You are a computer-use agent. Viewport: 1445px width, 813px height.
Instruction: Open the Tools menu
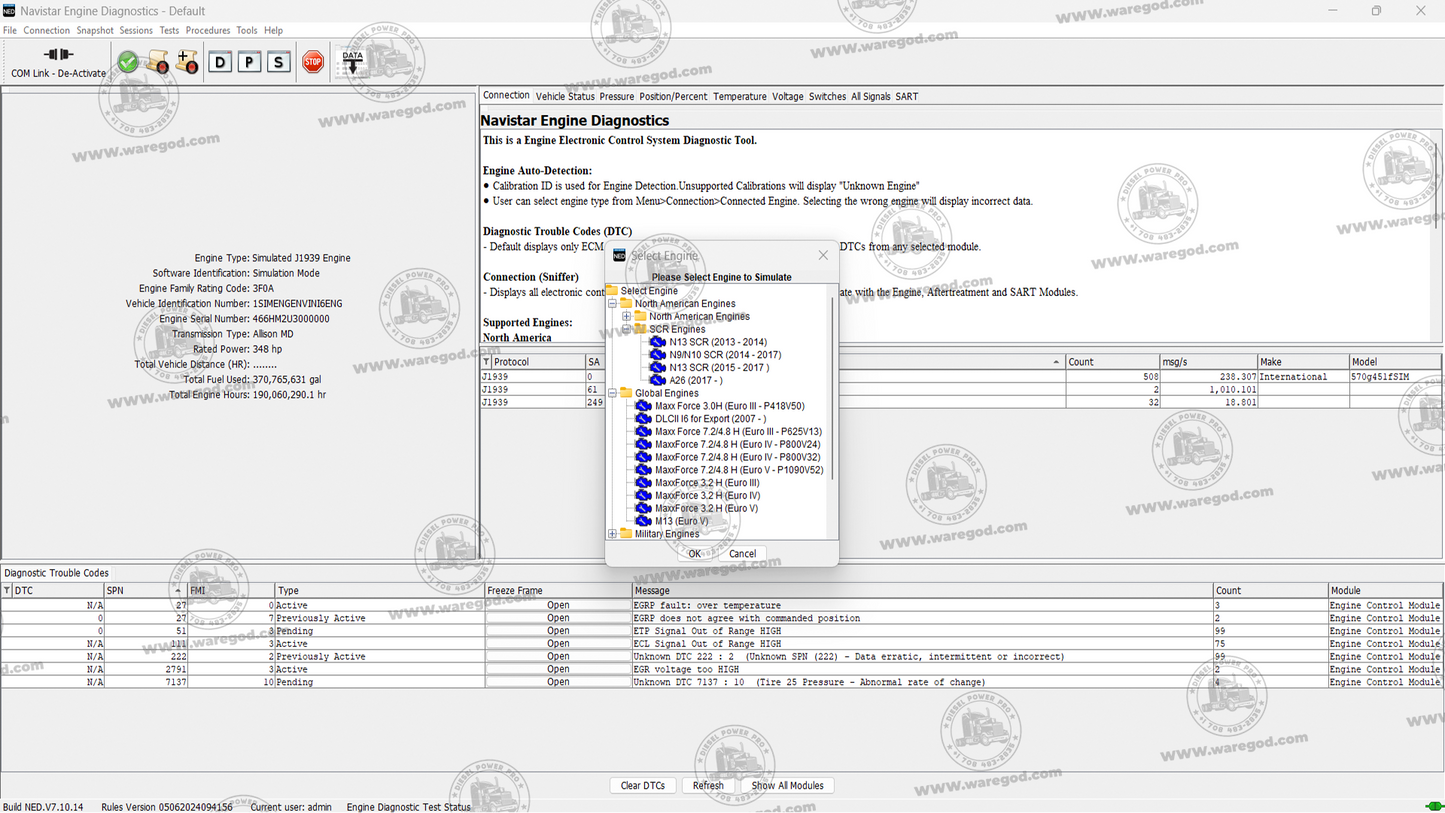247,31
